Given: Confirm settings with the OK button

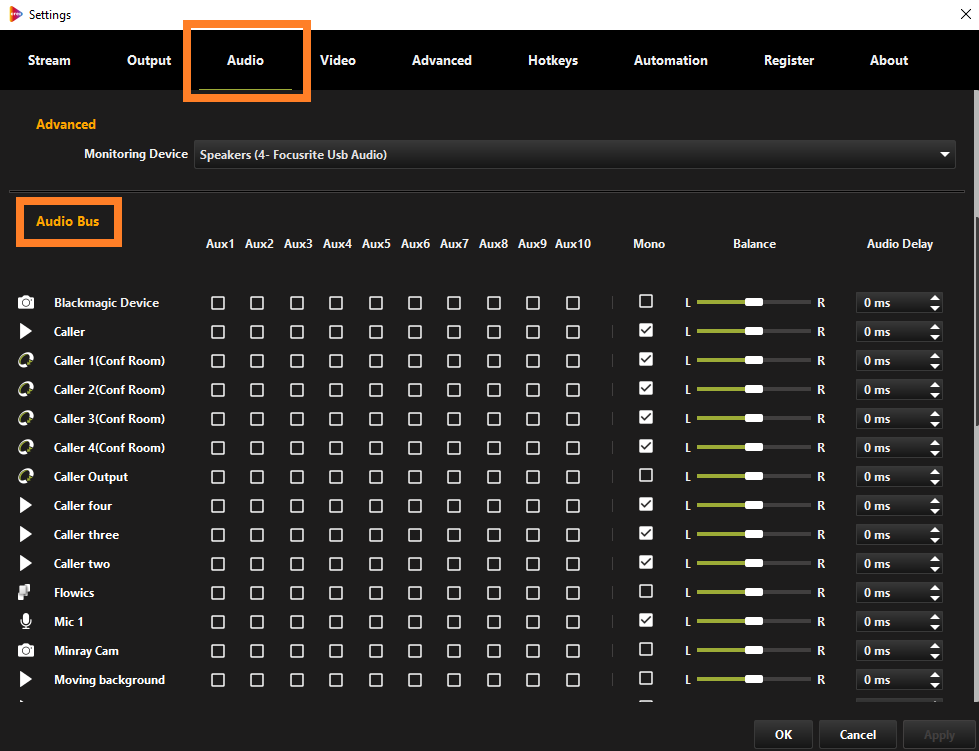Looking at the screenshot, I should (784, 735).
